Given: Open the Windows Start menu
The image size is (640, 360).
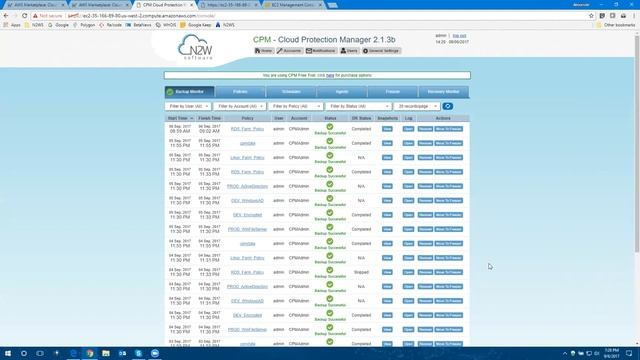Looking at the screenshot, I should click(7, 353).
